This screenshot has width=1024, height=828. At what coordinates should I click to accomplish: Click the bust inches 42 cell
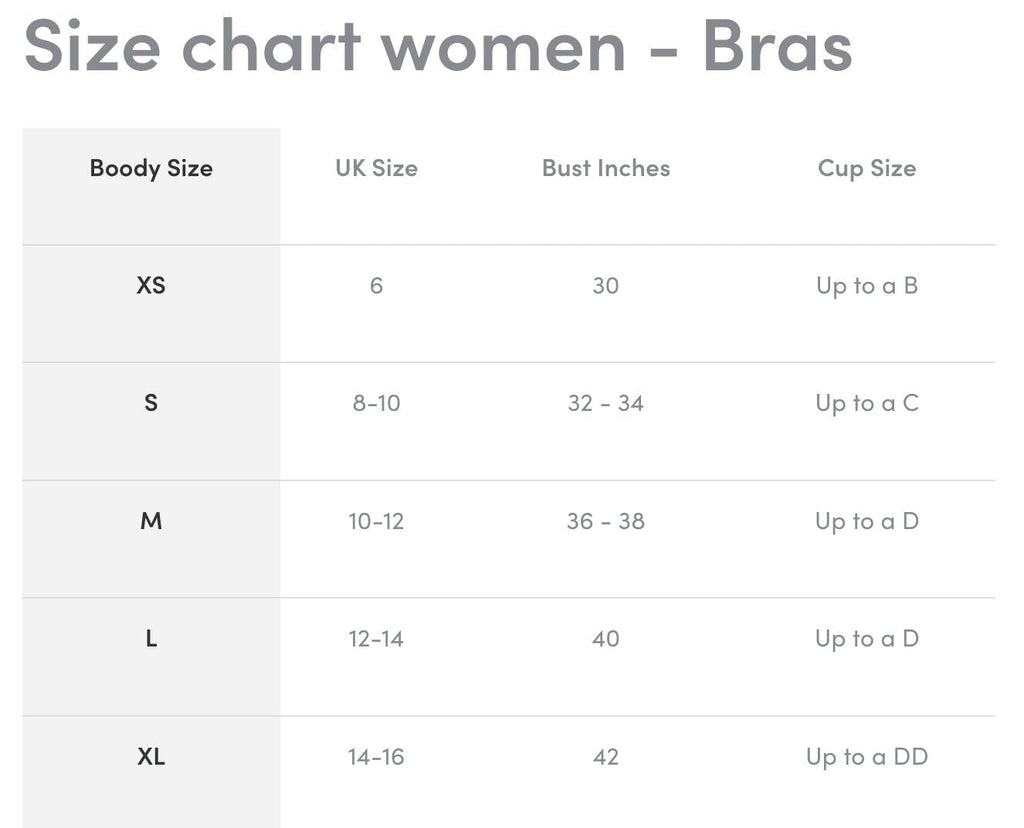[606, 757]
